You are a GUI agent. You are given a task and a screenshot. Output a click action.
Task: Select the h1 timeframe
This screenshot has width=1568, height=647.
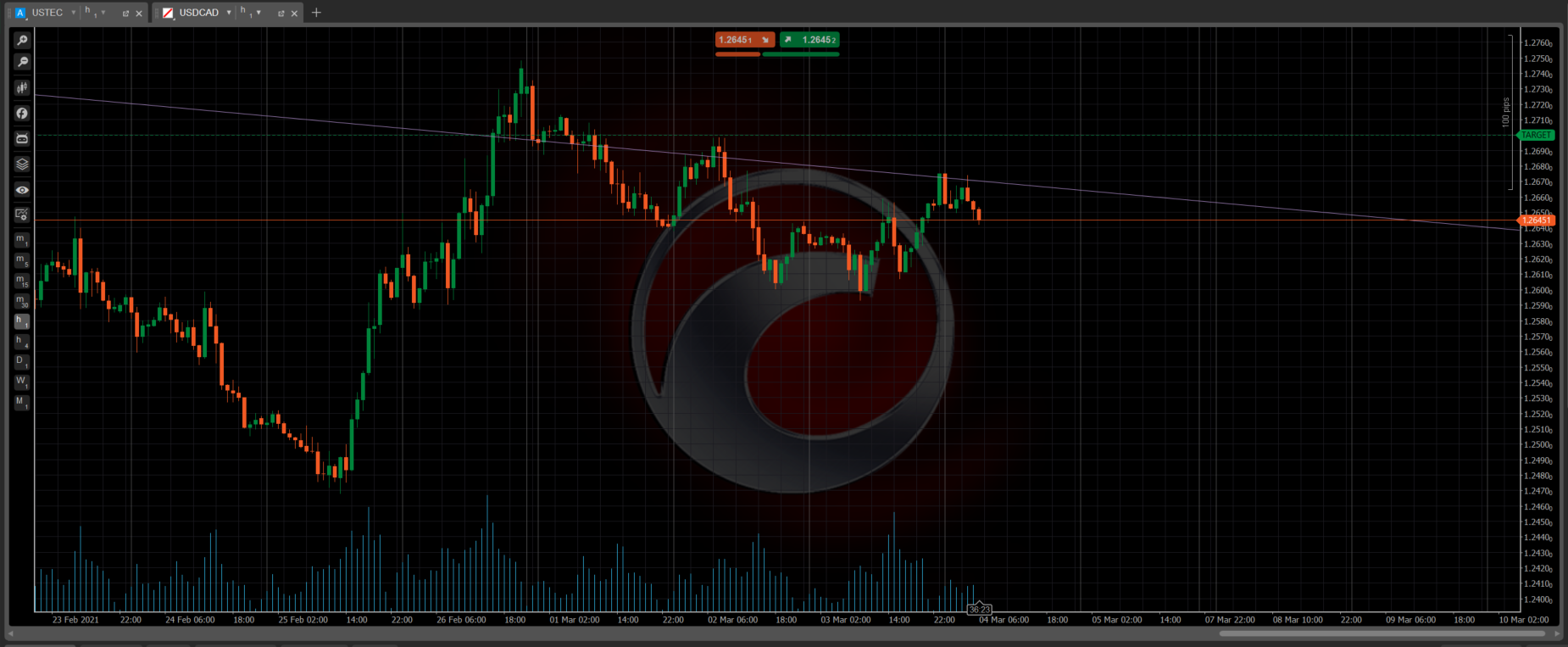(x=22, y=321)
